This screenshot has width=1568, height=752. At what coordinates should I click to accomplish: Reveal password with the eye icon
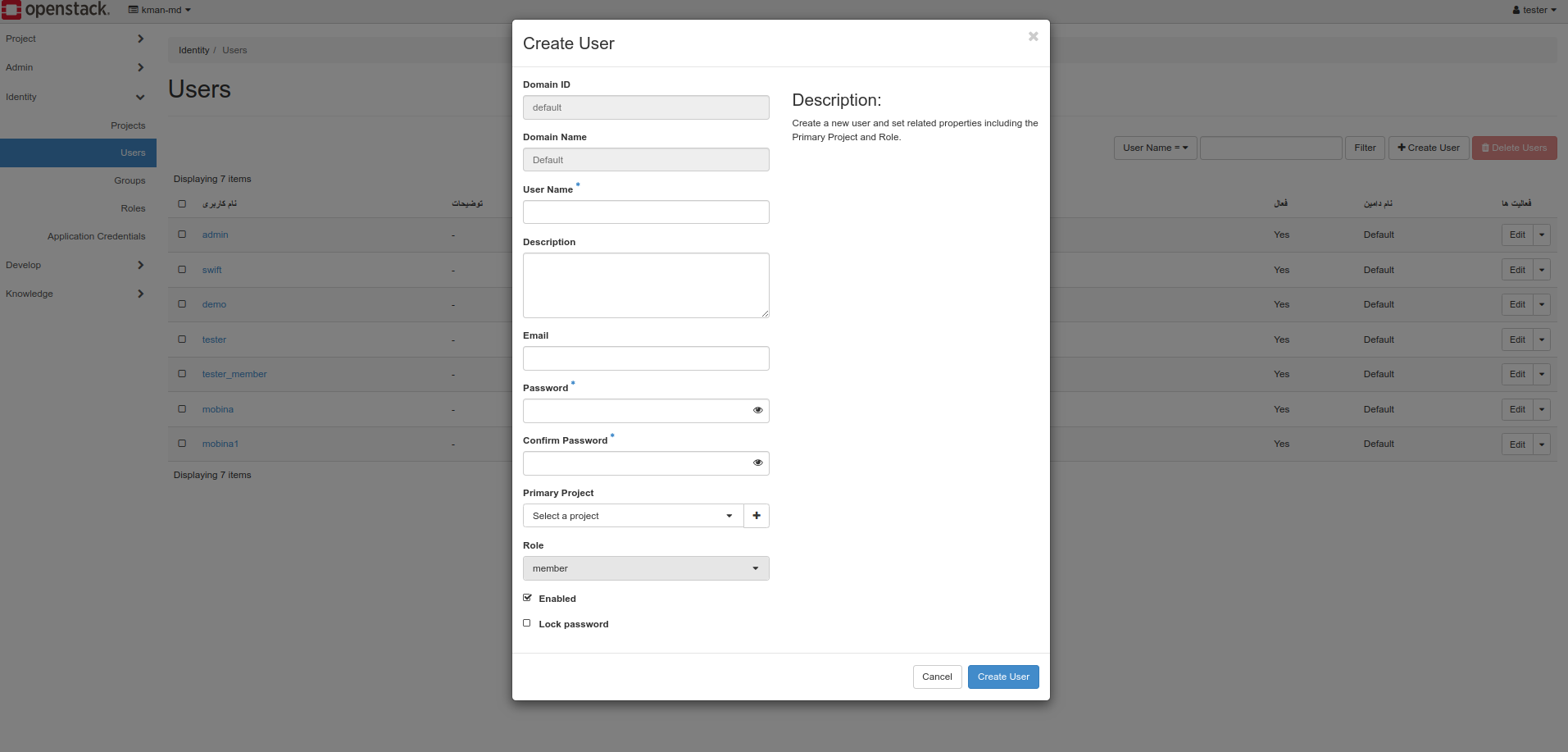pyautogui.click(x=757, y=410)
